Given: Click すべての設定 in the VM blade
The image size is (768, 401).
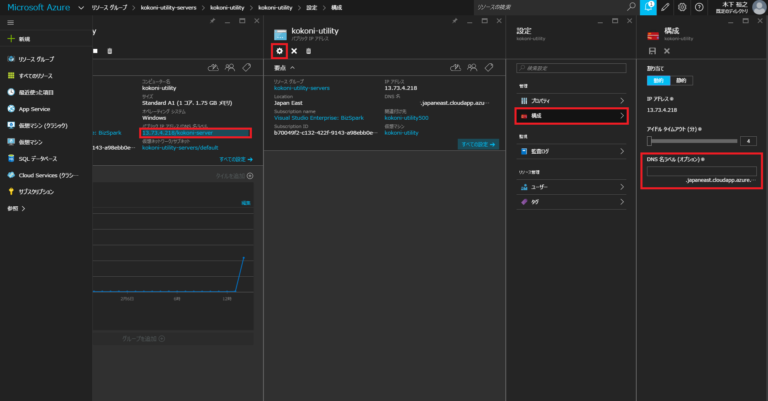Looking at the screenshot, I should (x=236, y=159).
